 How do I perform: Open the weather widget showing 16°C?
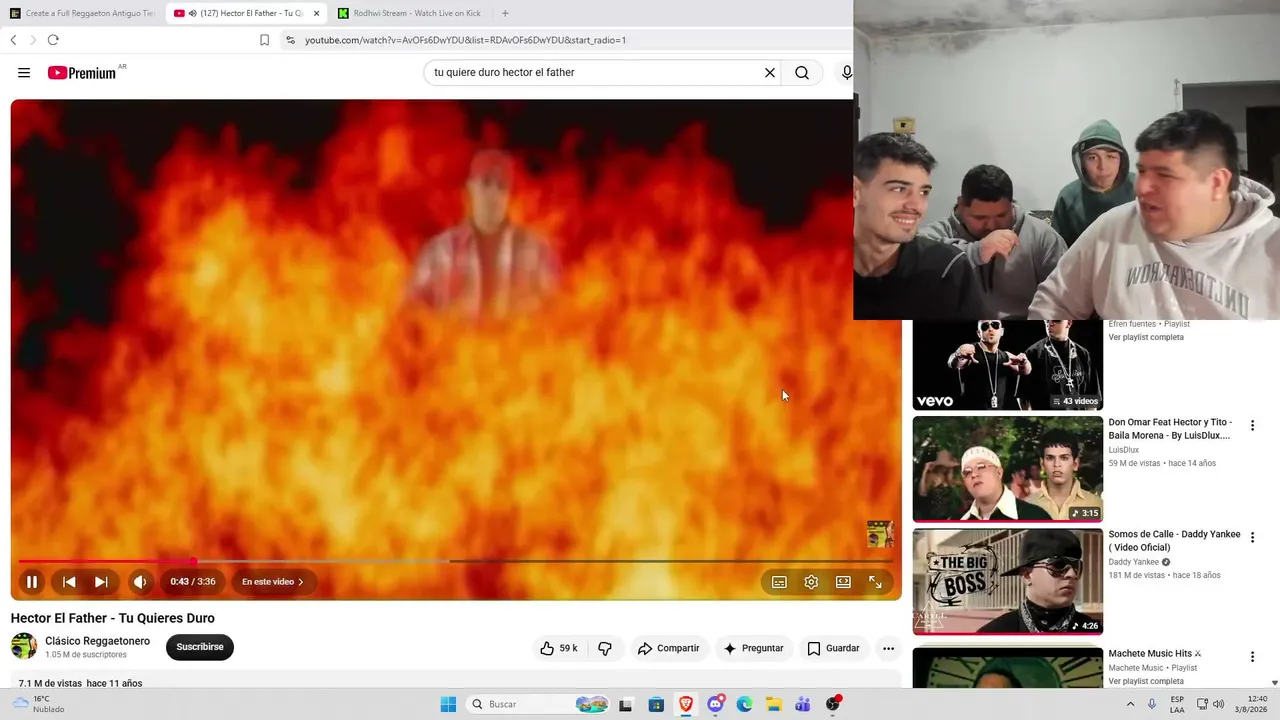(38, 704)
